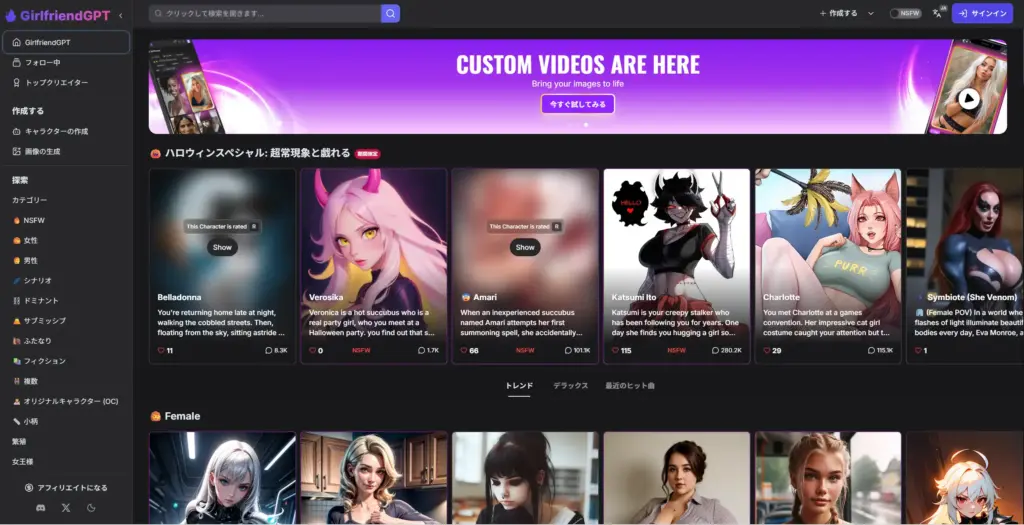Screen dimensions: 1024x525
Task: Click the magnifier search button
Action: tap(389, 13)
